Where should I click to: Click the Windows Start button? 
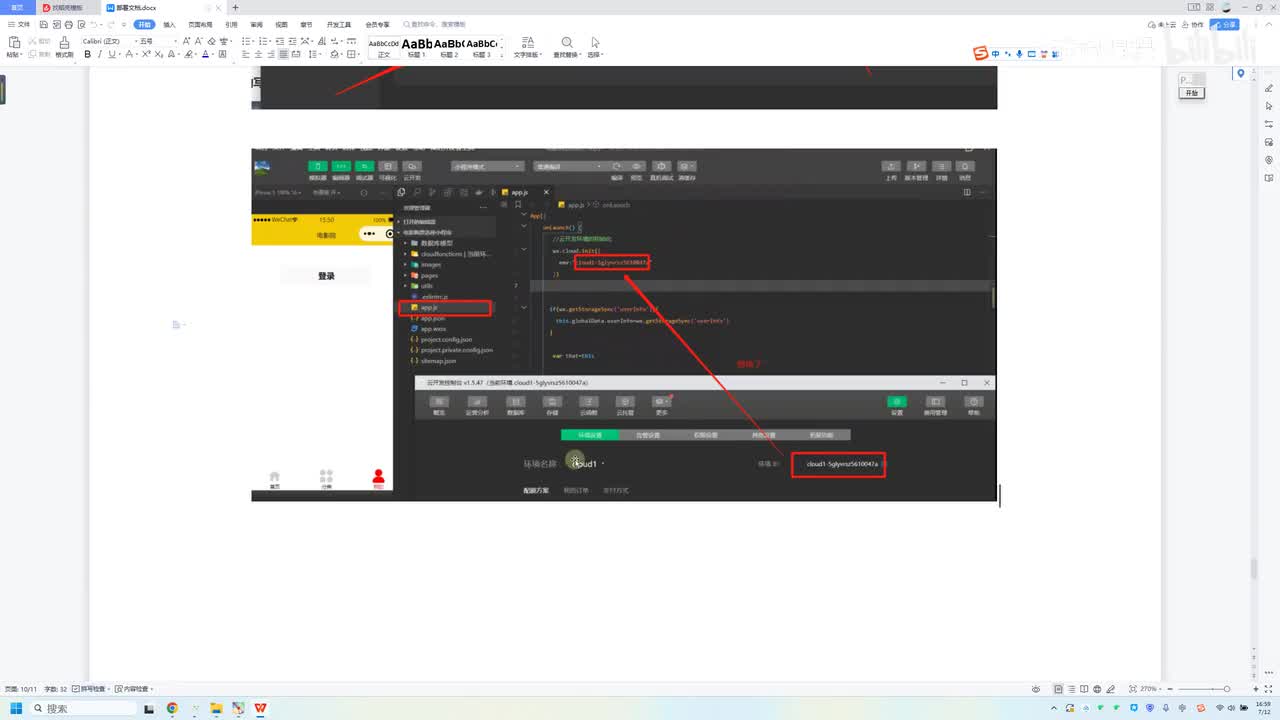pyautogui.click(x=16, y=708)
